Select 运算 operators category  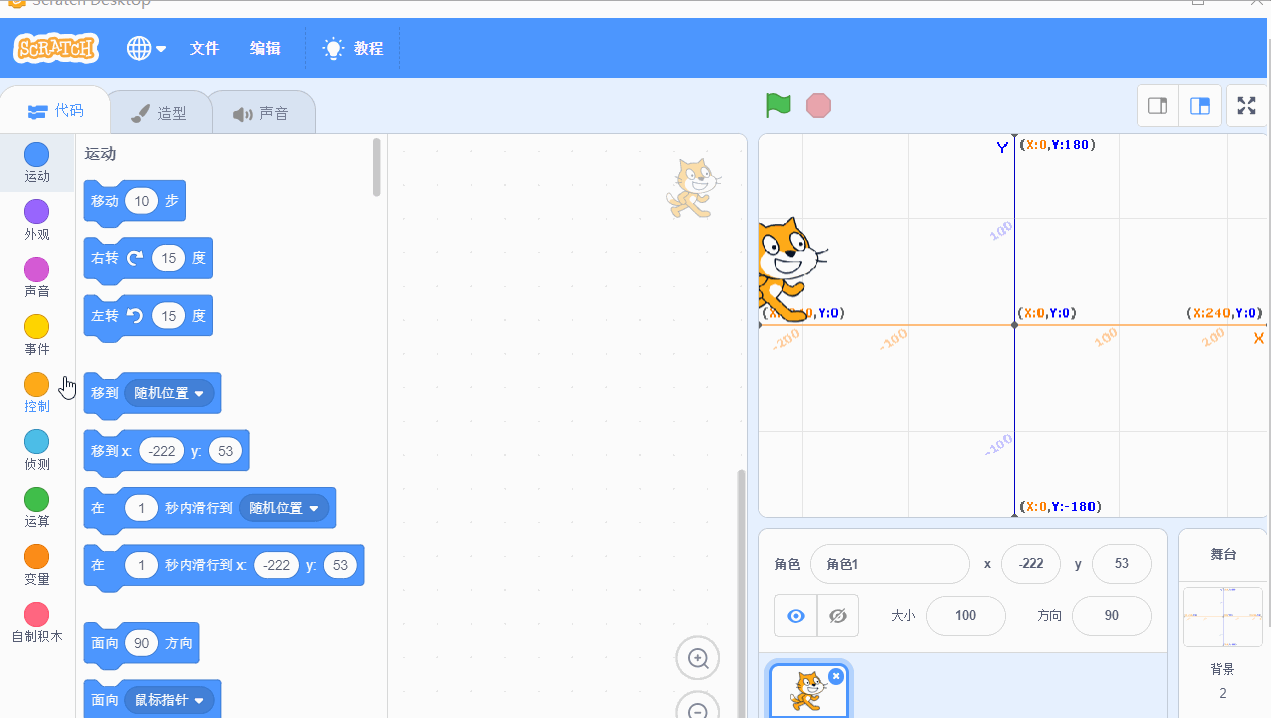point(37,508)
